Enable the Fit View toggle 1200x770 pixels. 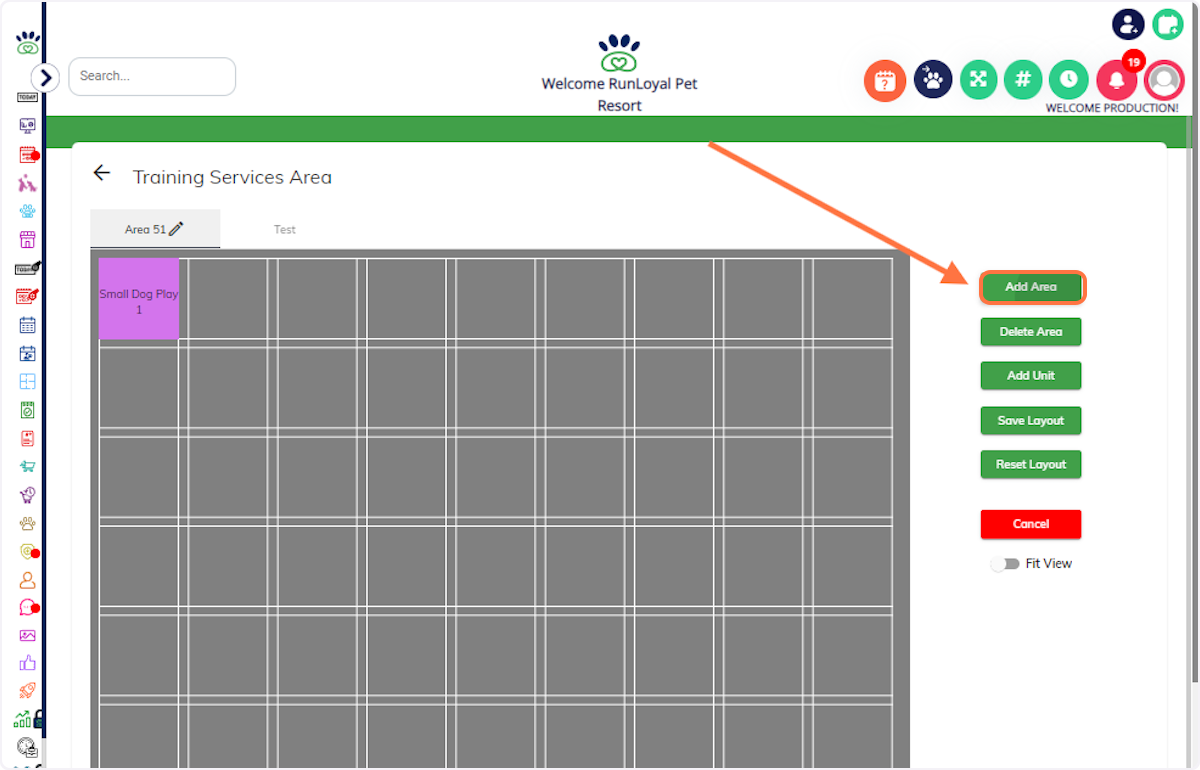pyautogui.click(x=1004, y=563)
